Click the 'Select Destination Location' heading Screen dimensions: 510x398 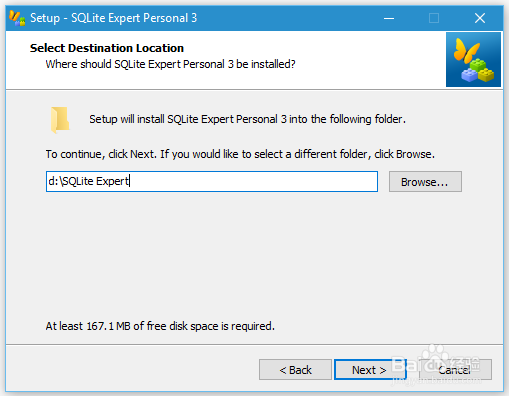coord(107,48)
